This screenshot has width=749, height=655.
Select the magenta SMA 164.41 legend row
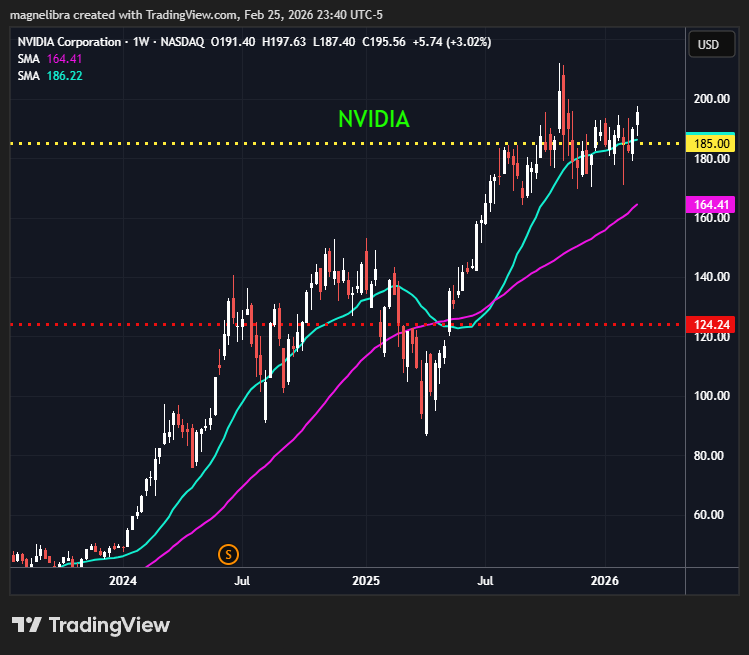click(x=50, y=59)
